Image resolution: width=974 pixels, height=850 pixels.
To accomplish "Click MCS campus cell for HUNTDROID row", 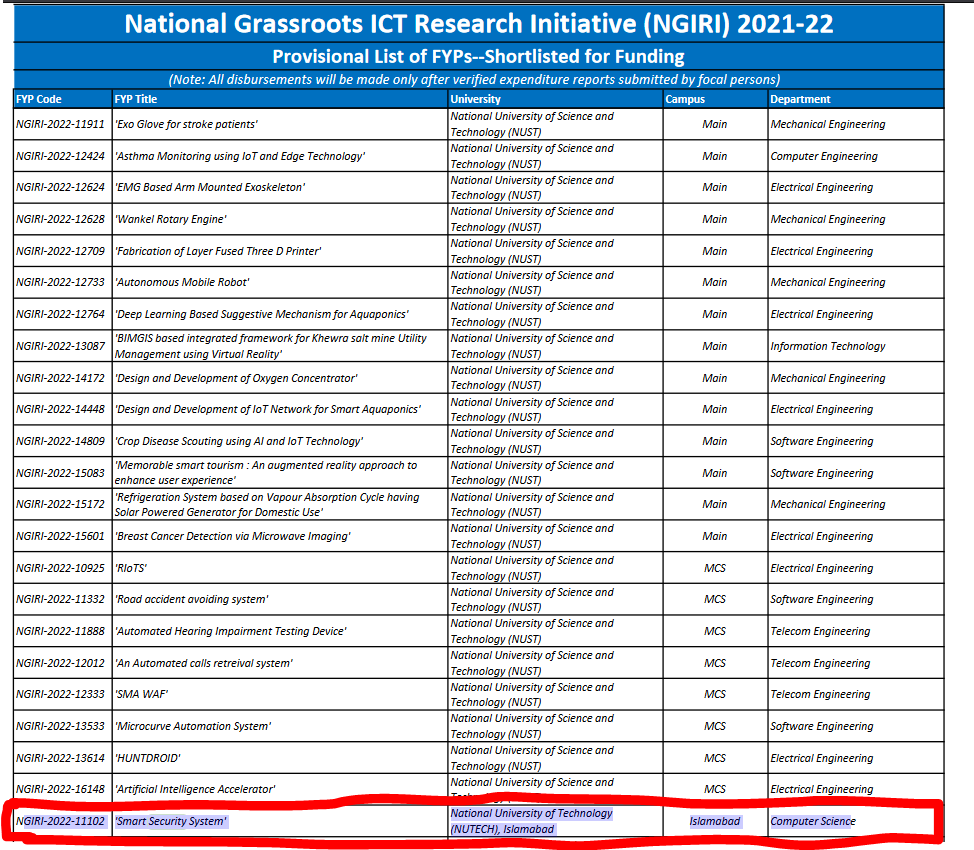I will point(714,759).
